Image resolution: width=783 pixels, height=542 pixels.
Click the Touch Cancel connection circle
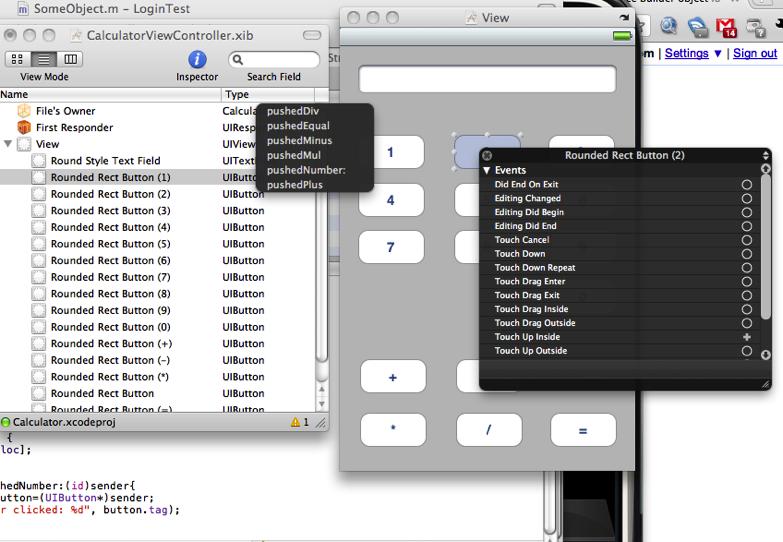pos(747,240)
